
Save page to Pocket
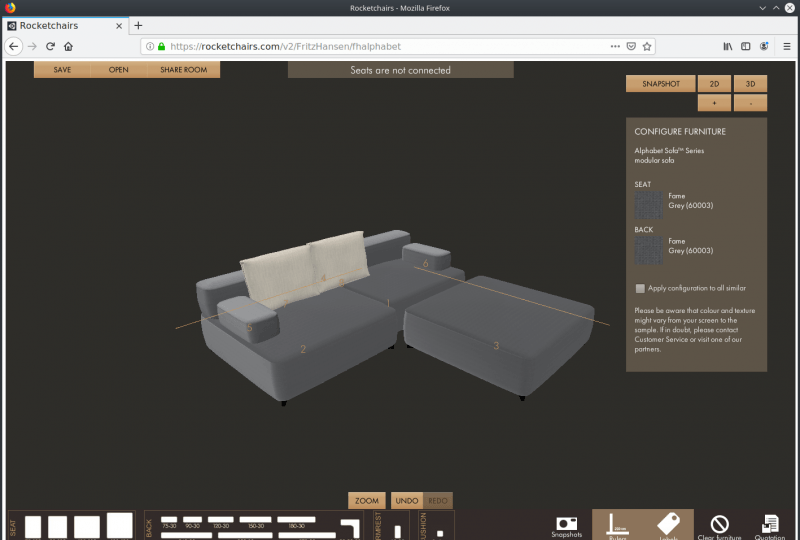(631, 46)
